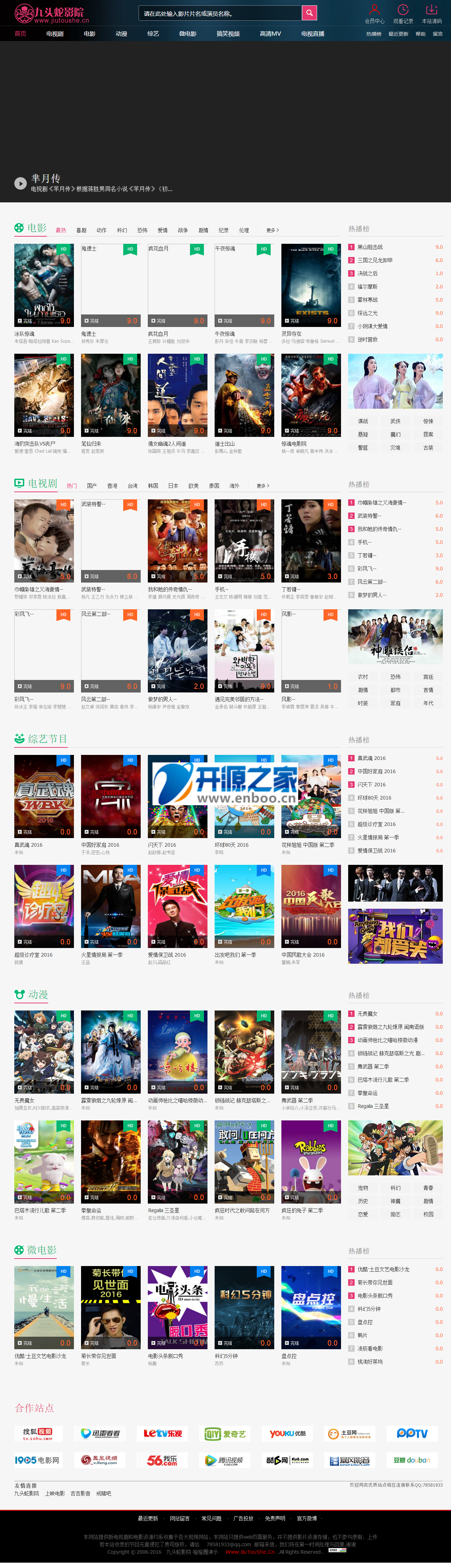Image resolution: width=451 pixels, height=1568 pixels.
Task: Open the 中国好家庭 2016 variety poster
Action: point(111,796)
